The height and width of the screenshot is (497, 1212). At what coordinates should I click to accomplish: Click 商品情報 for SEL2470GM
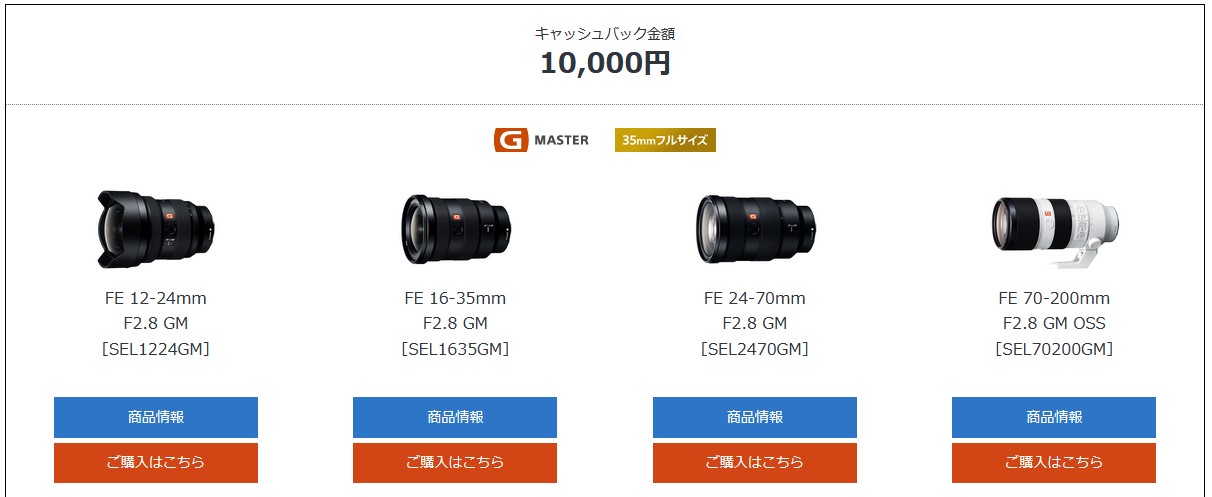coord(755,417)
